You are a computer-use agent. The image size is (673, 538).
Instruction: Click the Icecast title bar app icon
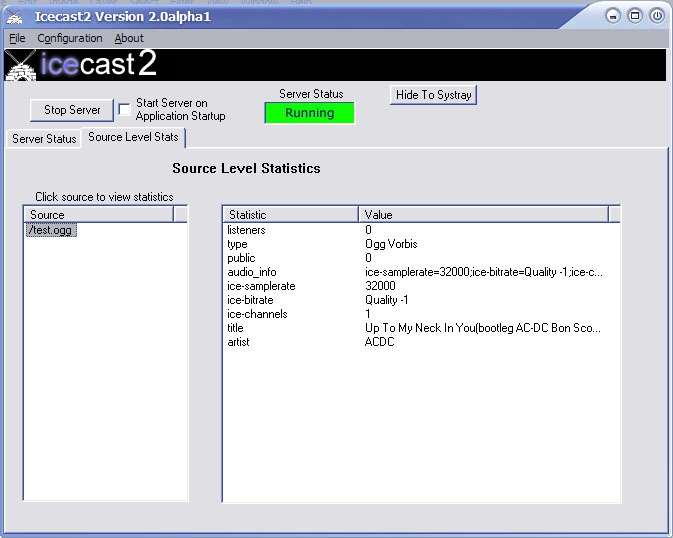[14, 17]
